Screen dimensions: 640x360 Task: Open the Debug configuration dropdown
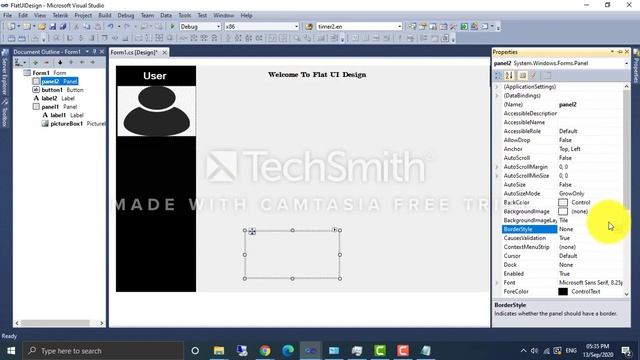[x=218, y=27]
